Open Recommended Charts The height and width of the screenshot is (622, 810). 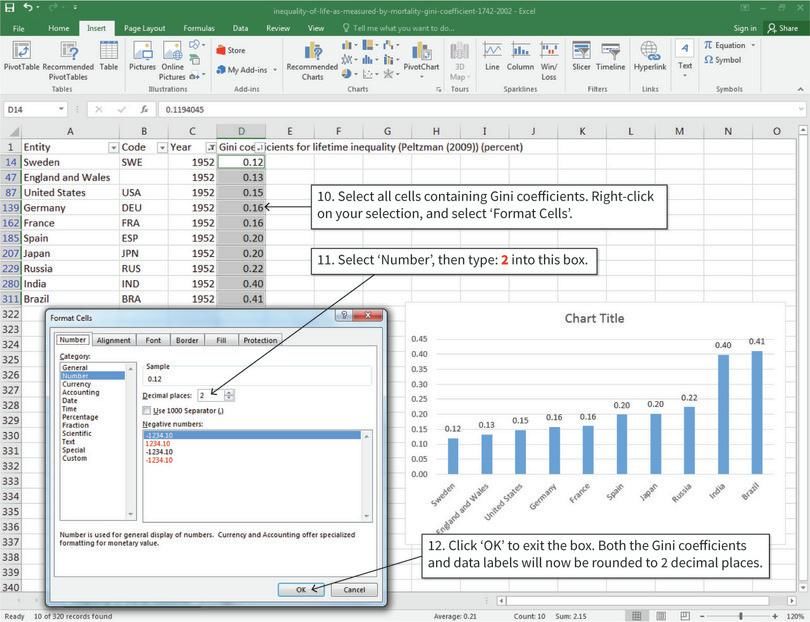(x=312, y=61)
